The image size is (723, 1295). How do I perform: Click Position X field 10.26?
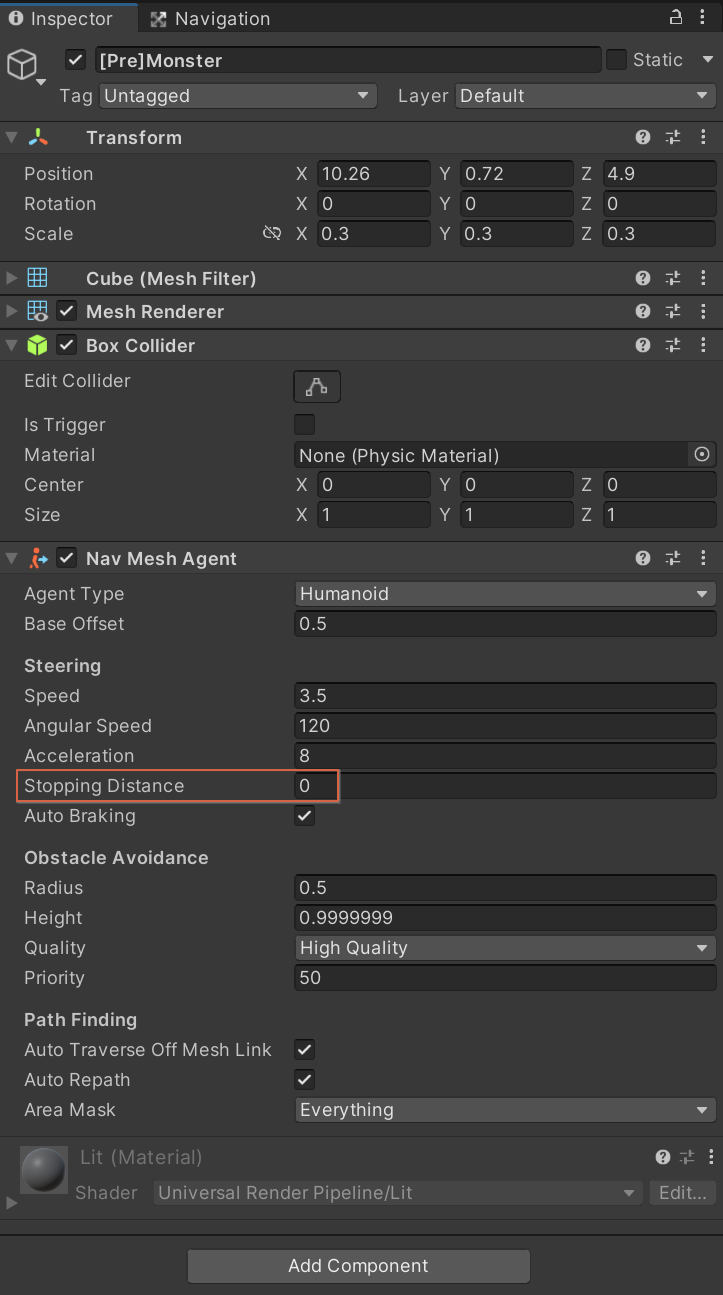374,174
